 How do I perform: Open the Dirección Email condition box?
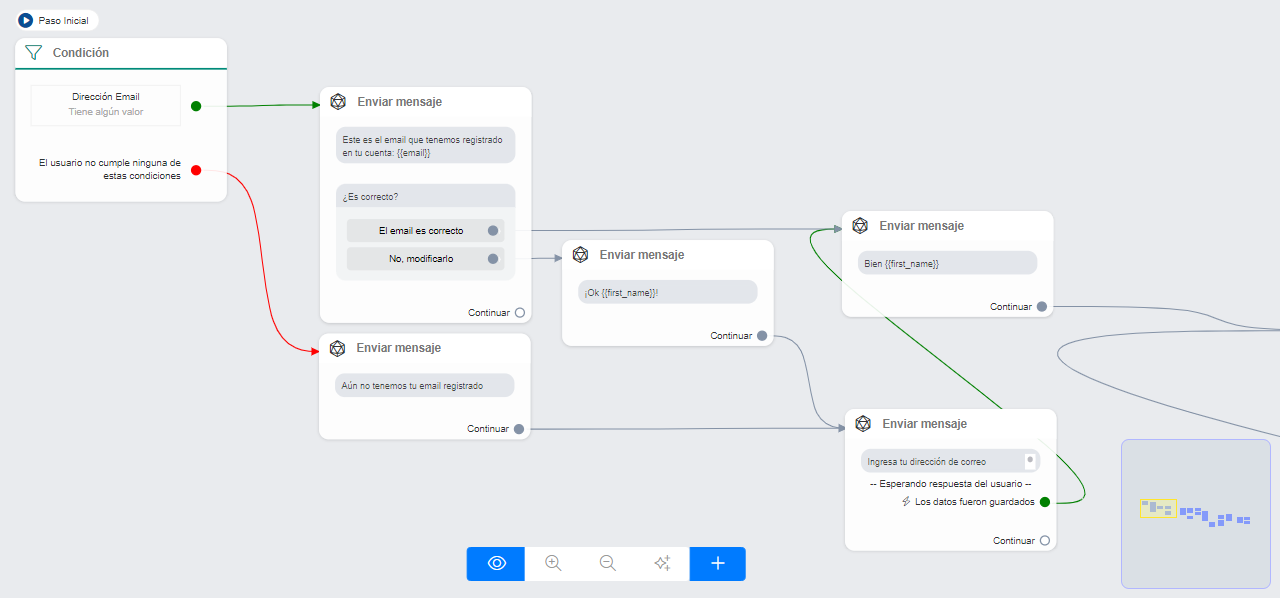(106, 105)
